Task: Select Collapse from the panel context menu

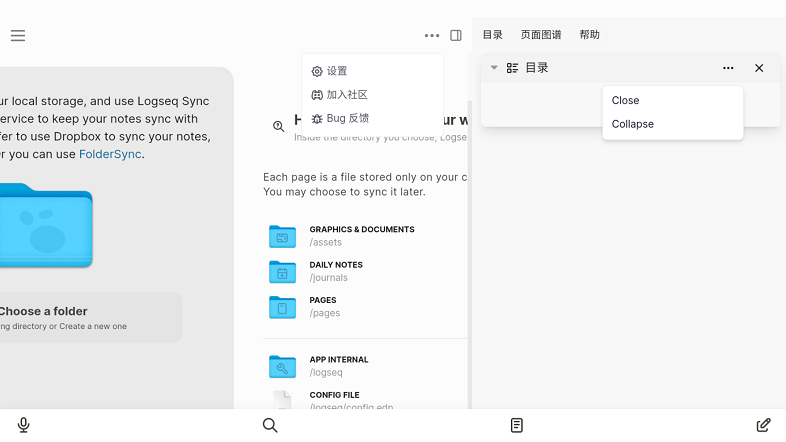Action: coord(633,124)
